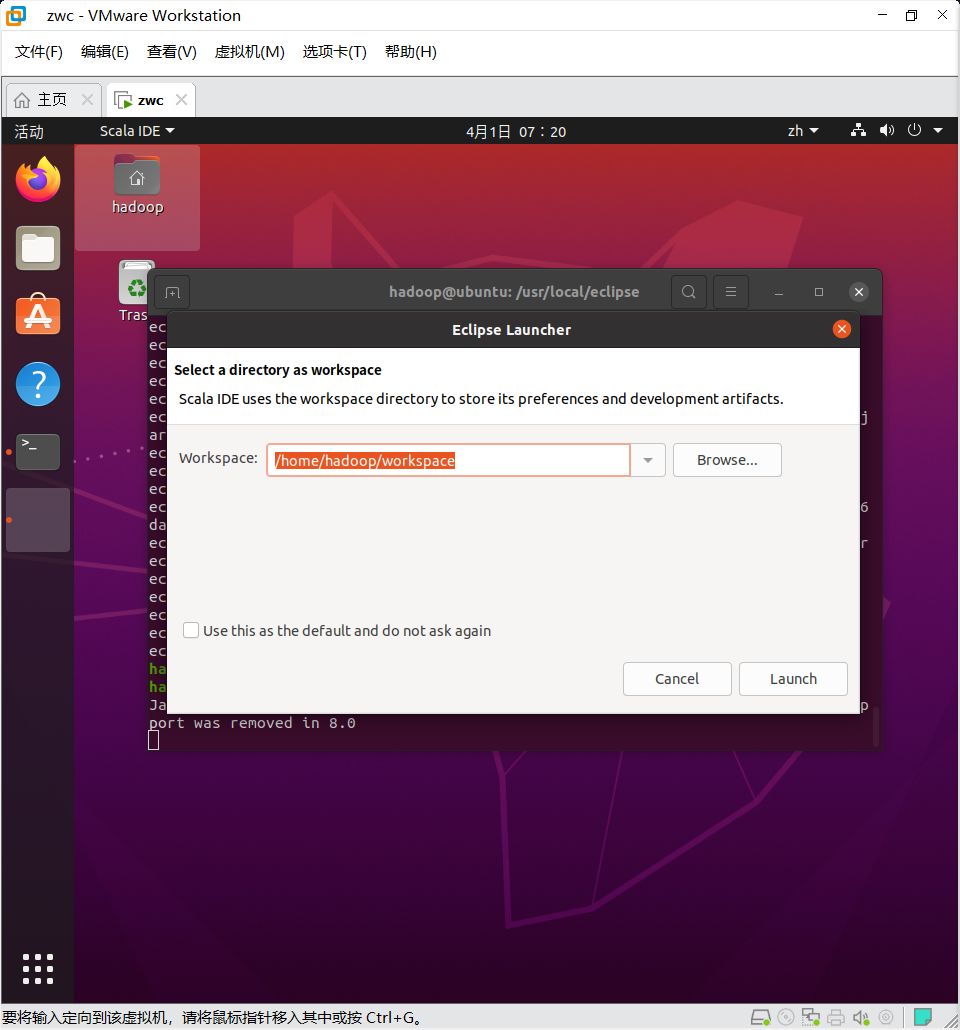Image resolution: width=960 pixels, height=1030 pixels.
Task: Open Firefox from the Ubuntu dock
Action: tap(38, 179)
